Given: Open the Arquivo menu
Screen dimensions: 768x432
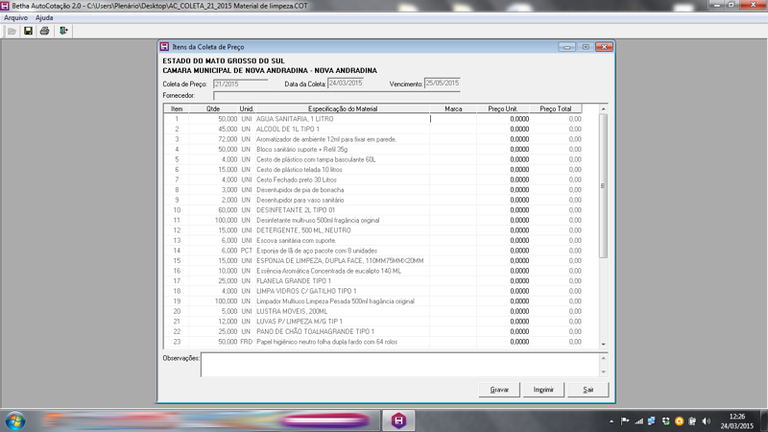Looking at the screenshot, I should [x=16, y=18].
